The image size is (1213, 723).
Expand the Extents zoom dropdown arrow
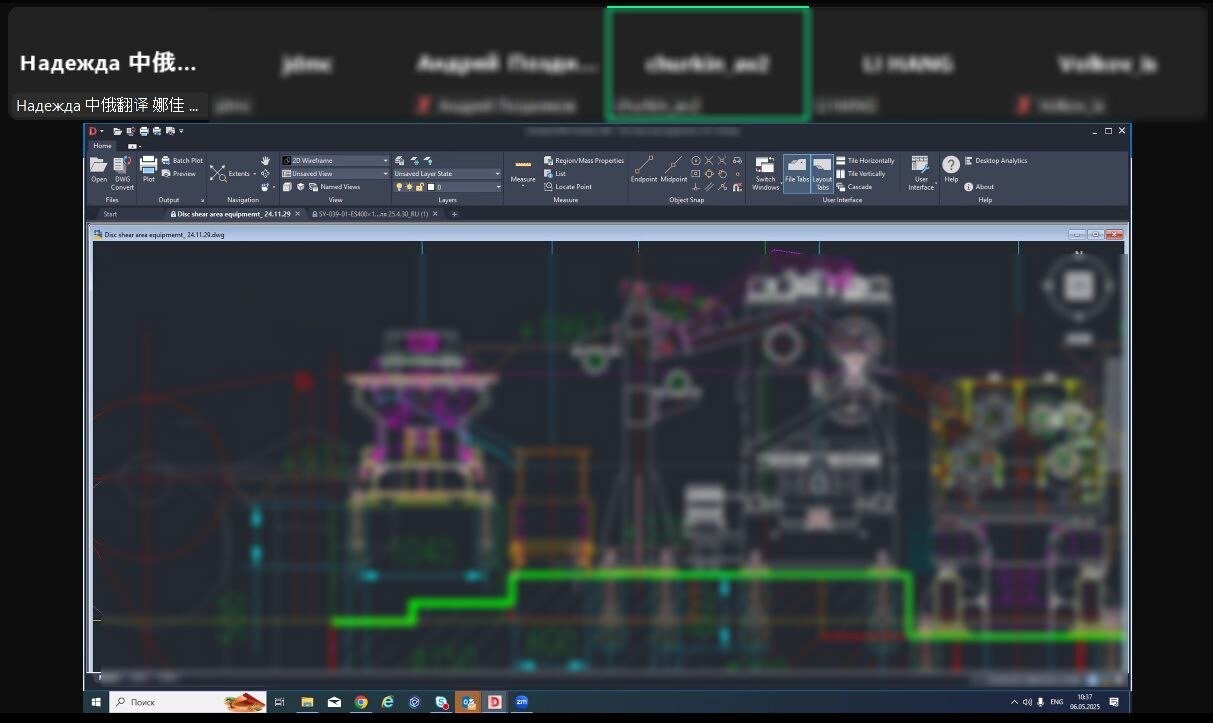click(x=254, y=174)
